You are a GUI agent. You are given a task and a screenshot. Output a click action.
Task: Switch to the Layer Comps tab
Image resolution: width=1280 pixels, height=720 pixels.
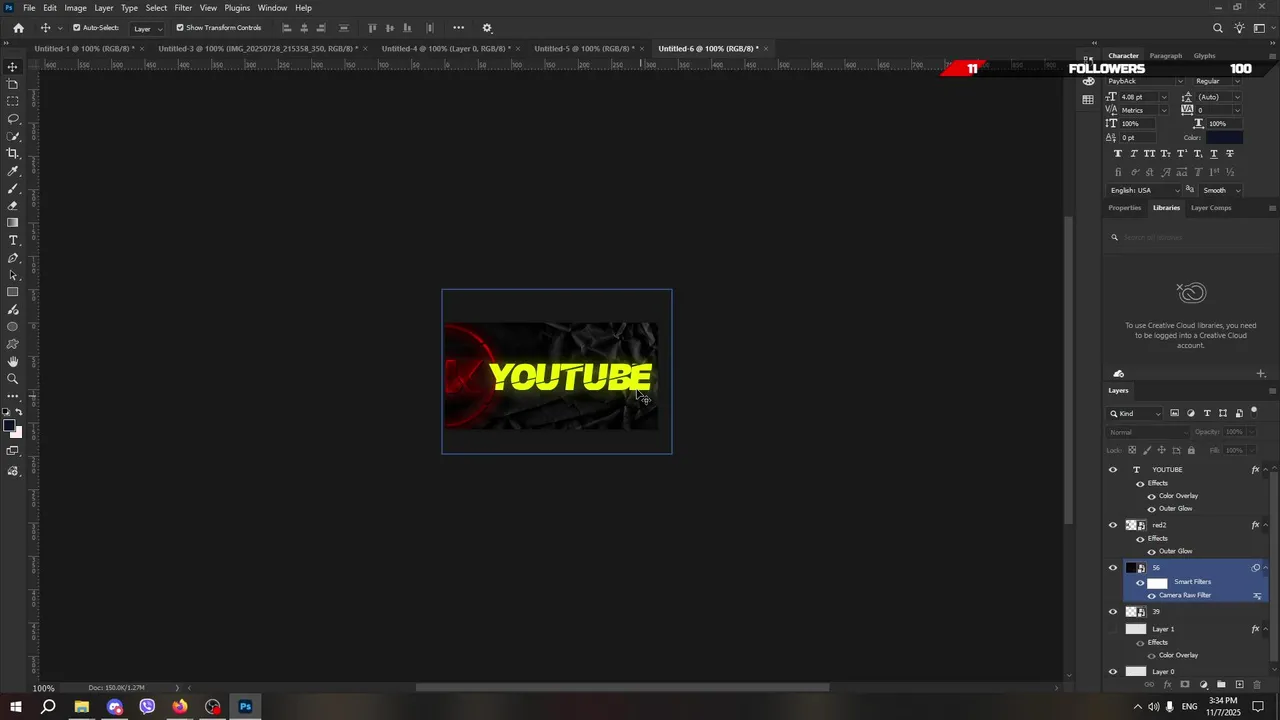click(1211, 208)
